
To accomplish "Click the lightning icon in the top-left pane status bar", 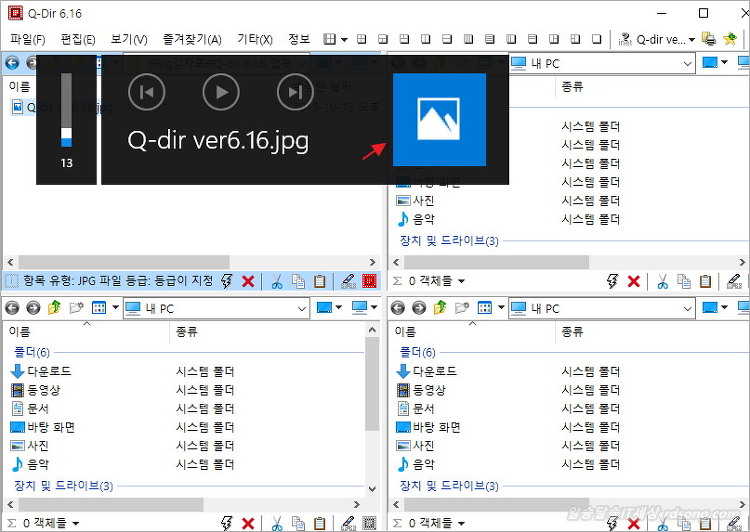I will [x=227, y=281].
